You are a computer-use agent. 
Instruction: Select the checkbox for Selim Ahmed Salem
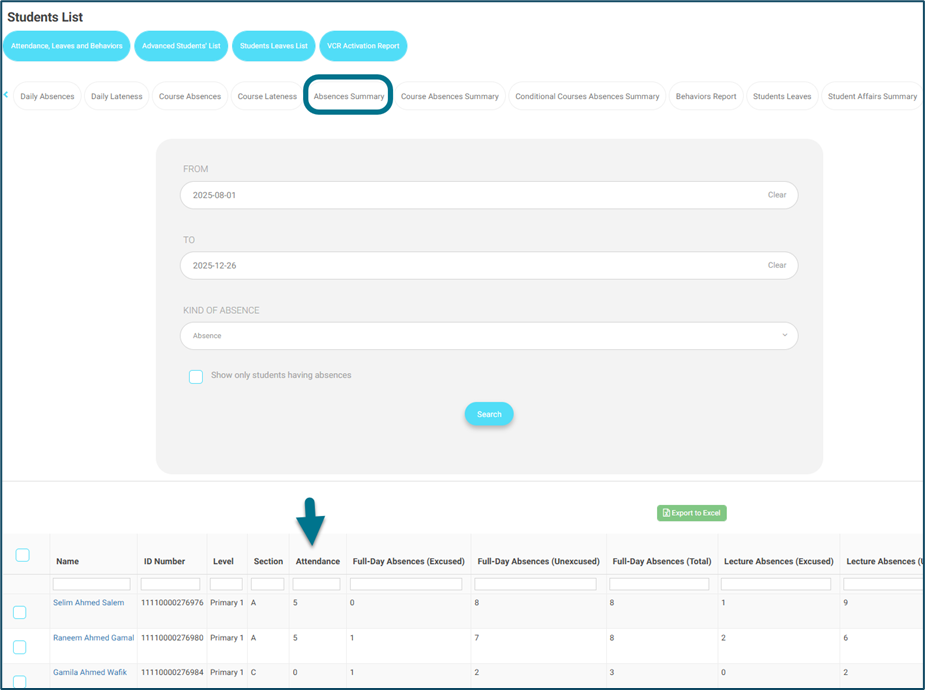pos(20,612)
